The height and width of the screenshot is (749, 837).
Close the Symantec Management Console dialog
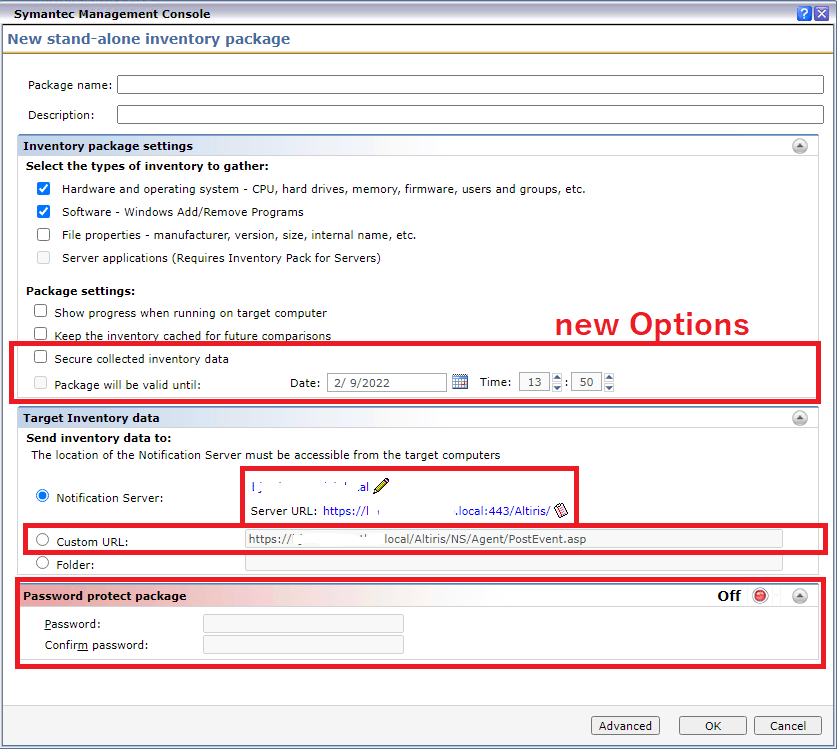(x=821, y=13)
